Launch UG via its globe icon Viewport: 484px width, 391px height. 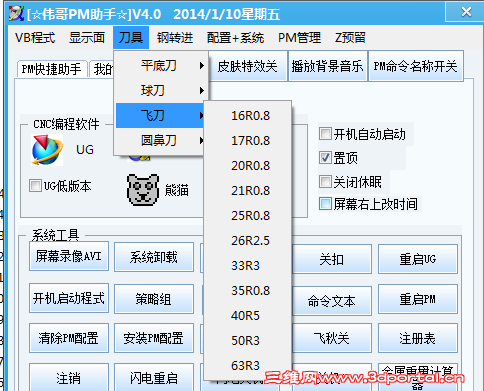(x=47, y=150)
